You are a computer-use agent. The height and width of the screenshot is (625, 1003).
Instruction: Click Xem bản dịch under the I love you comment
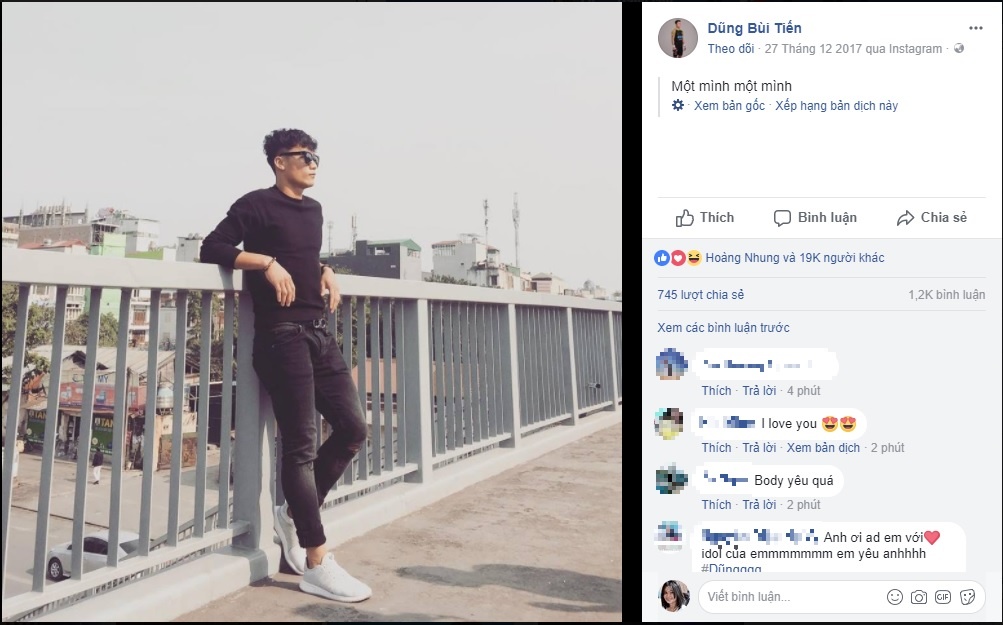[x=823, y=447]
